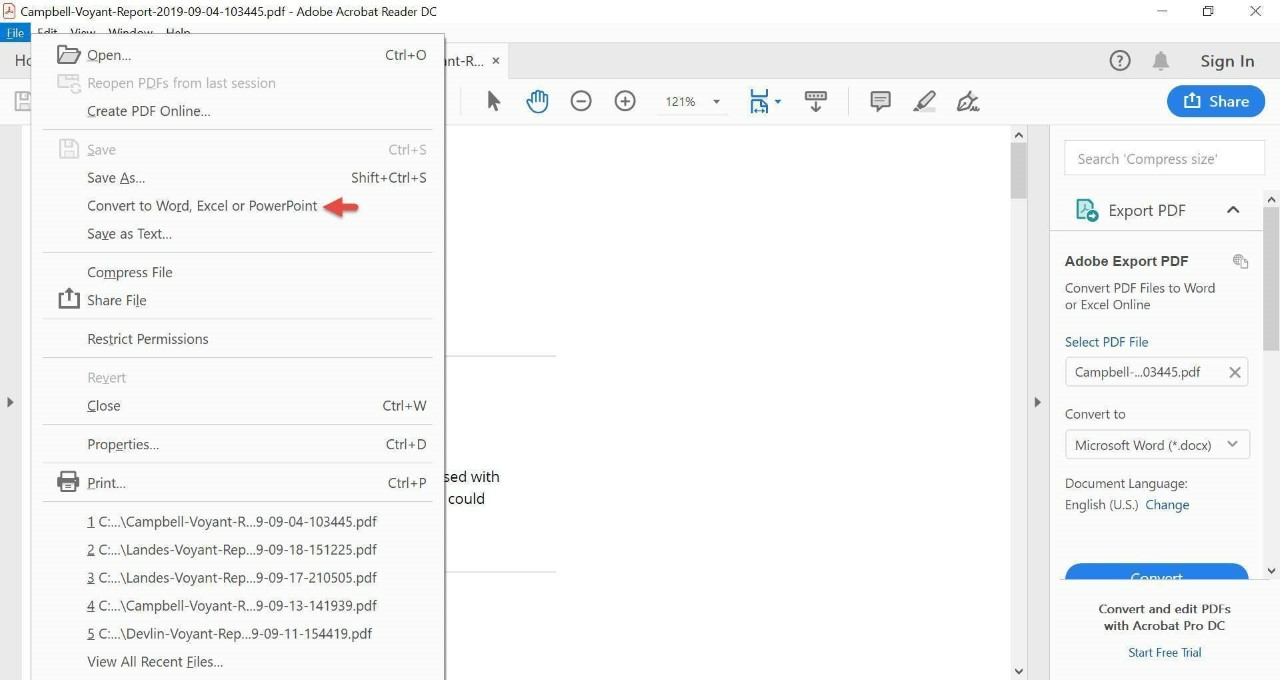
Task: Click Select PDF File link
Action: (x=1106, y=342)
